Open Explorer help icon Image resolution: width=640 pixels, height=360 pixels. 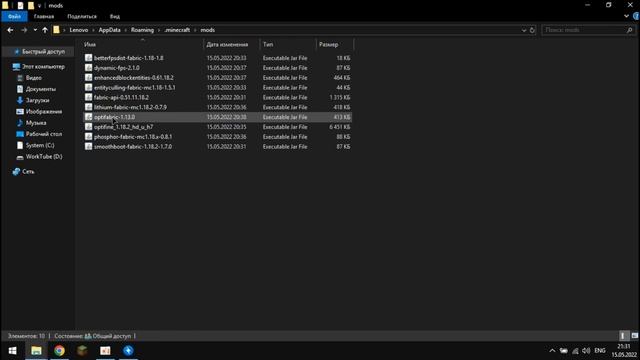(636, 16)
